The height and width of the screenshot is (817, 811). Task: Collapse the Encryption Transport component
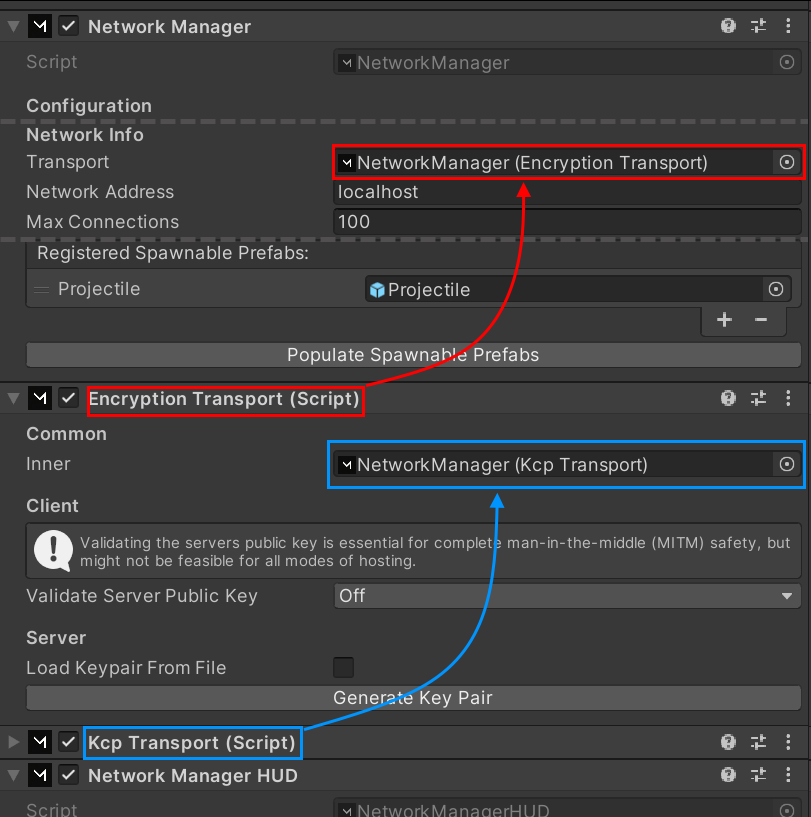(13, 399)
